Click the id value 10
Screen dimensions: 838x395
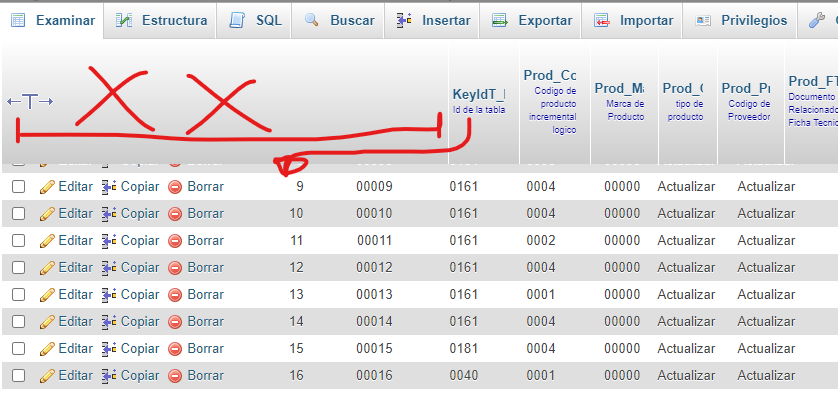[296, 213]
